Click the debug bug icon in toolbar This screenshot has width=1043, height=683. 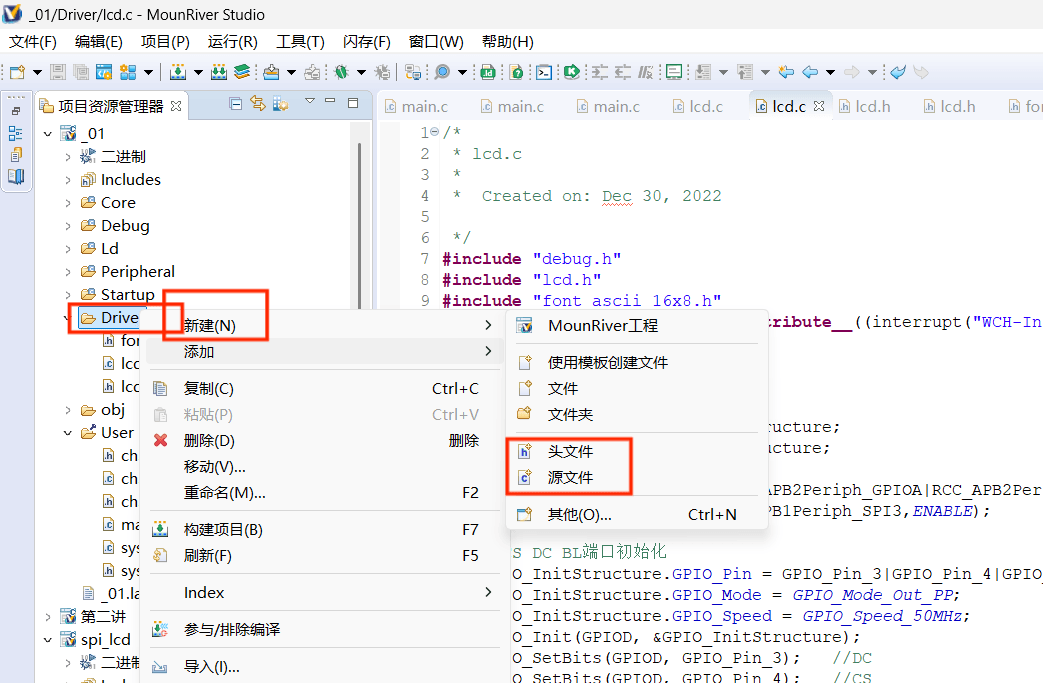341,72
